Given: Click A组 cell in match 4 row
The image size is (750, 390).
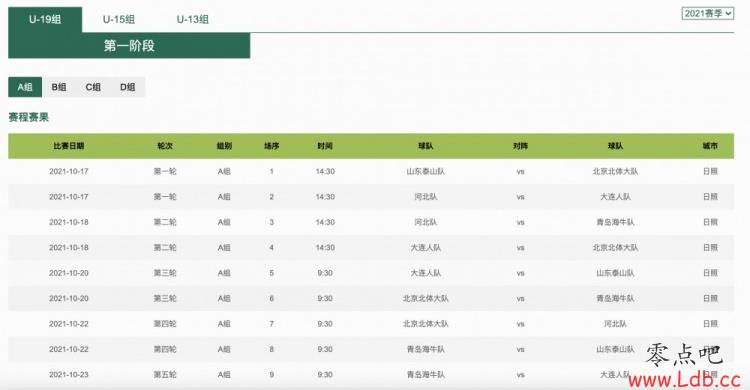Looking at the screenshot, I should click(224, 247).
